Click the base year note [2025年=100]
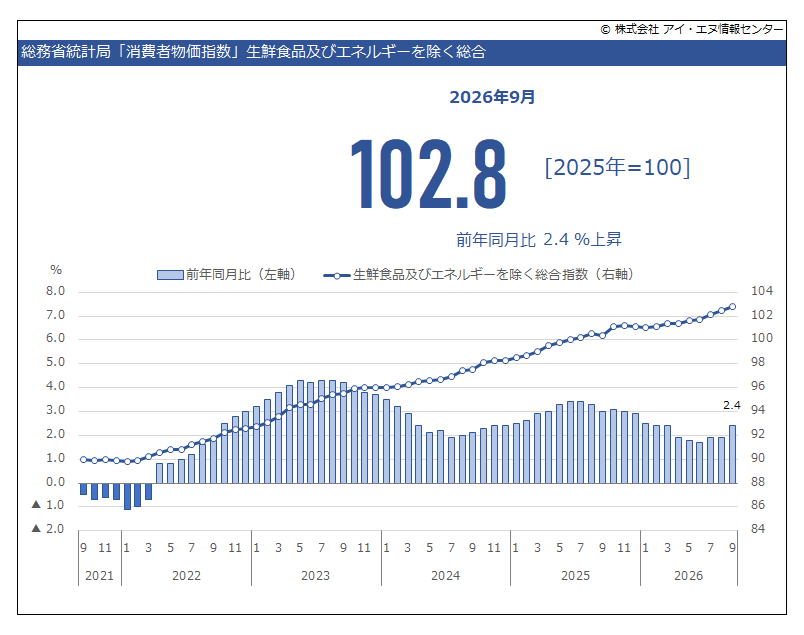Screen dimensions: 804x635 (617, 167)
